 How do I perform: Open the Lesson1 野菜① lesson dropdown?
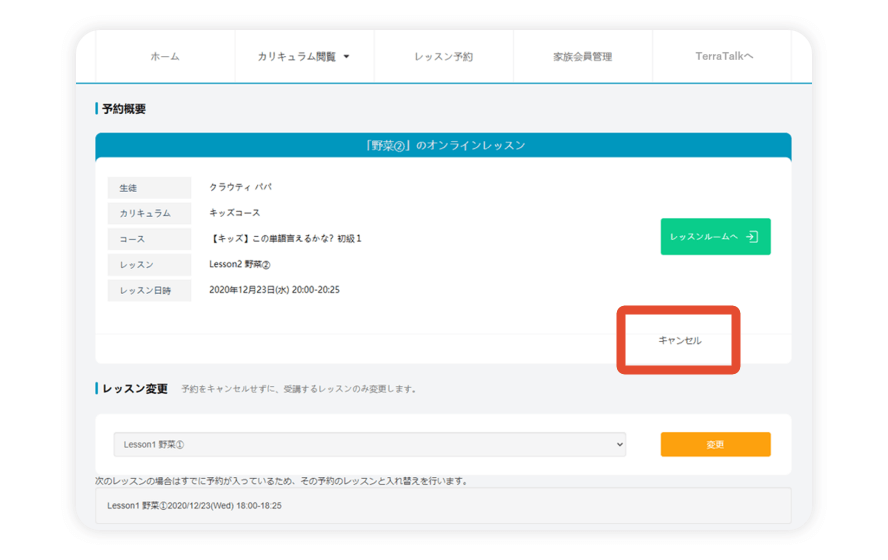pos(369,444)
